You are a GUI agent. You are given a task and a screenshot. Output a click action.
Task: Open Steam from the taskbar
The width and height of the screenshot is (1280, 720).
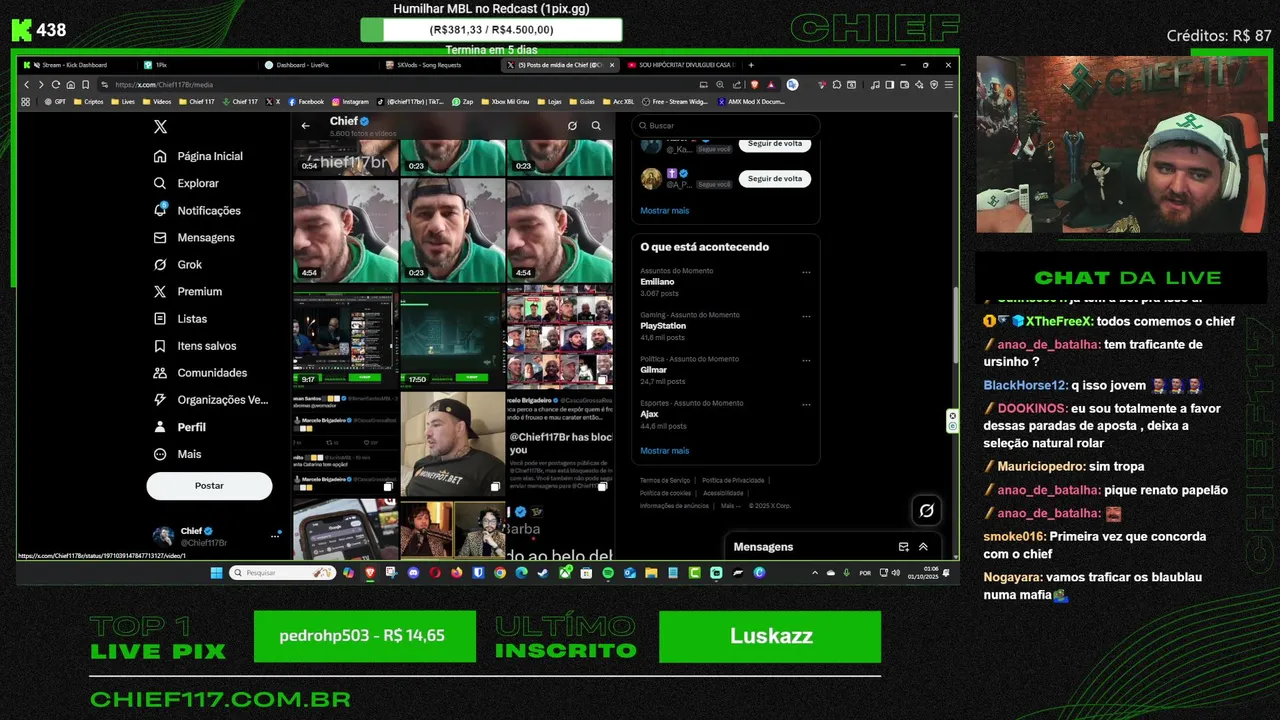(543, 573)
